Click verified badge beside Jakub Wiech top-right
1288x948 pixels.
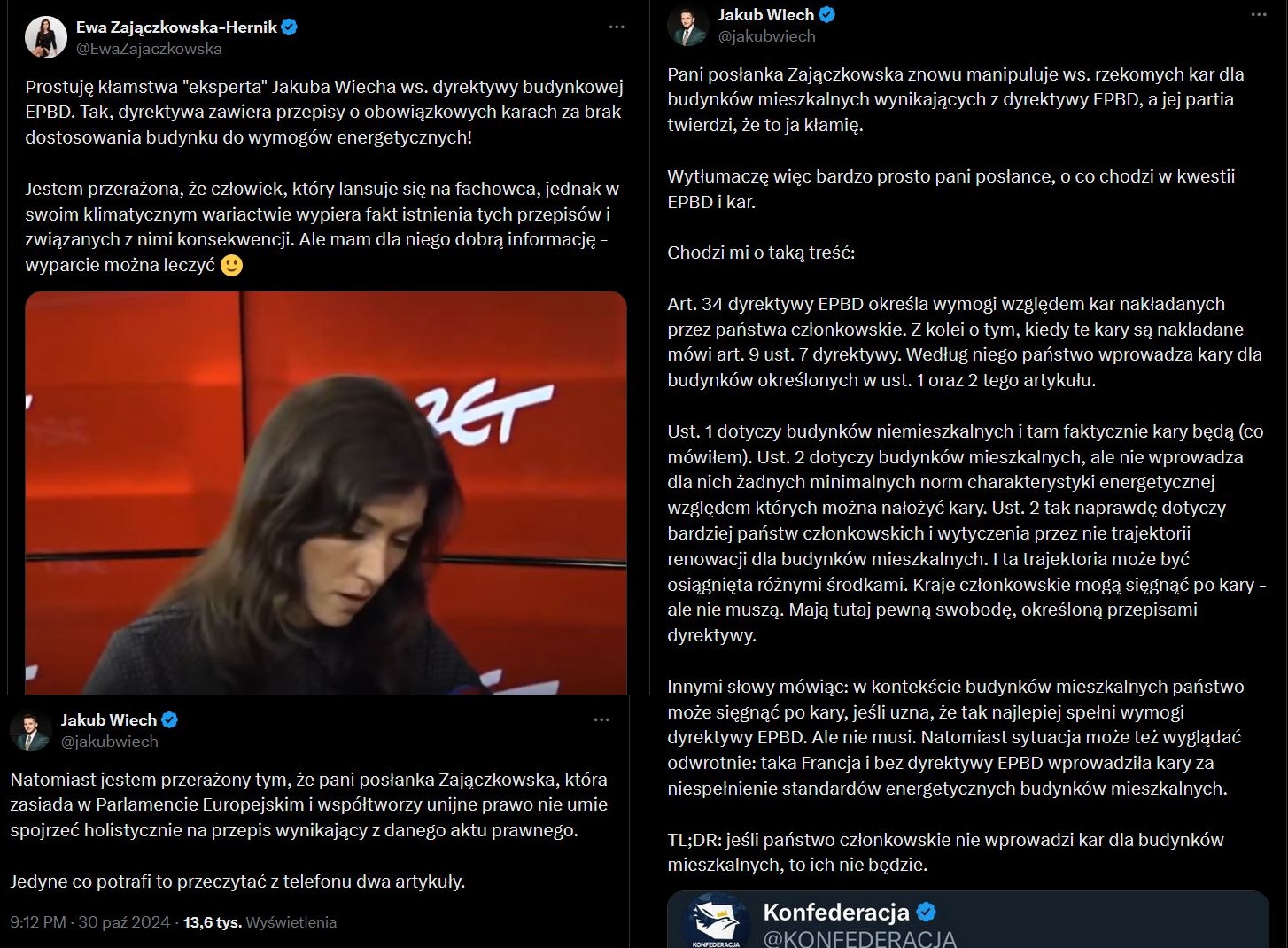click(827, 14)
